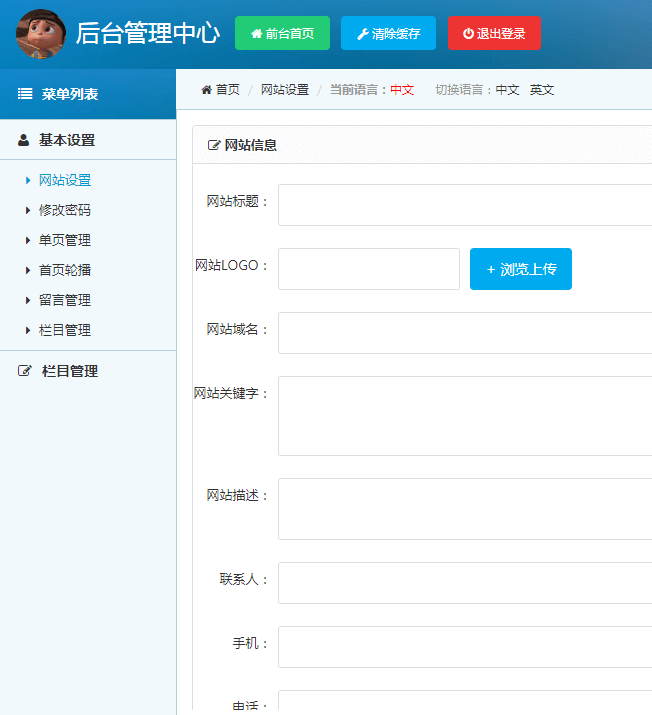The width and height of the screenshot is (652, 715).
Task: Expand the 基本设置 menu section
Action: (67, 141)
